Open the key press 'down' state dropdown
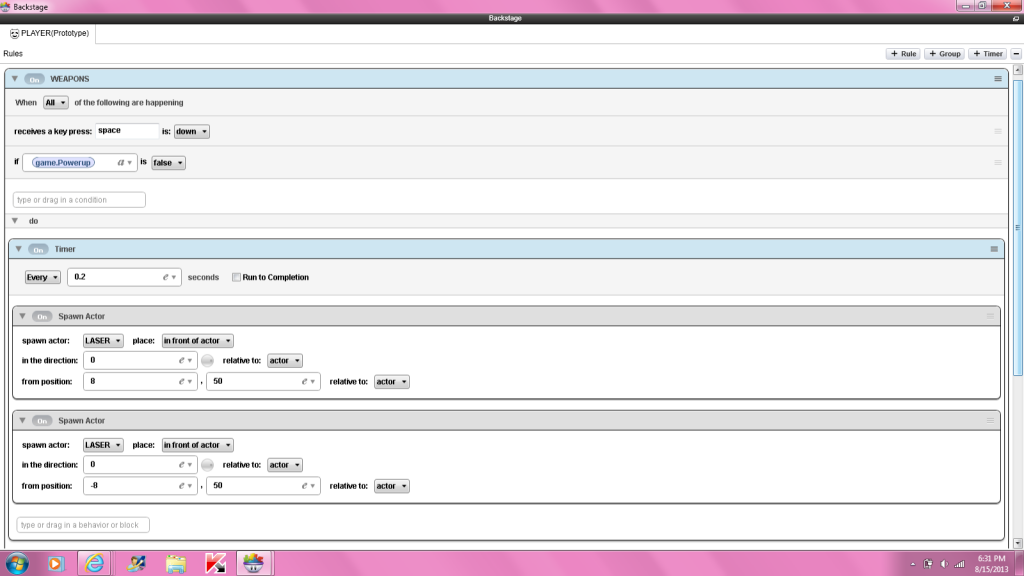This screenshot has width=1024, height=576. tap(192, 131)
